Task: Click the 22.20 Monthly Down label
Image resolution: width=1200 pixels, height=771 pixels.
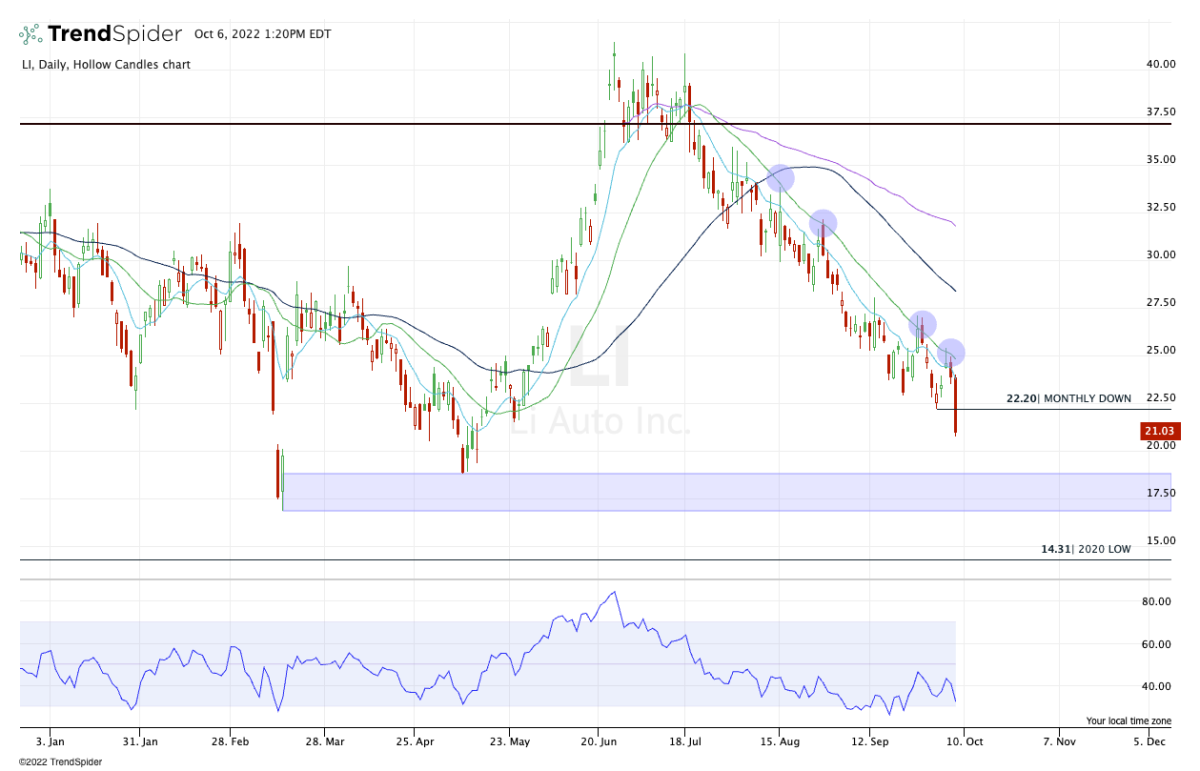Action: (1068, 398)
